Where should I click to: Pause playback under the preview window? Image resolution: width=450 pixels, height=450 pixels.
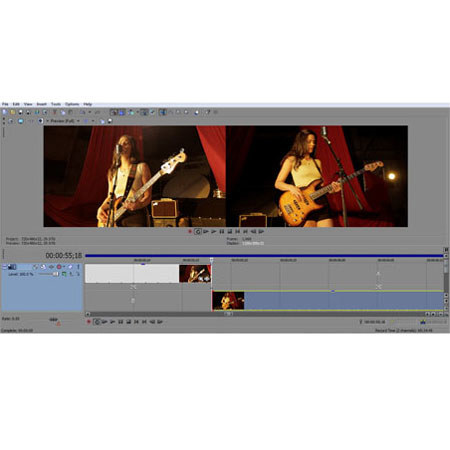[222, 231]
